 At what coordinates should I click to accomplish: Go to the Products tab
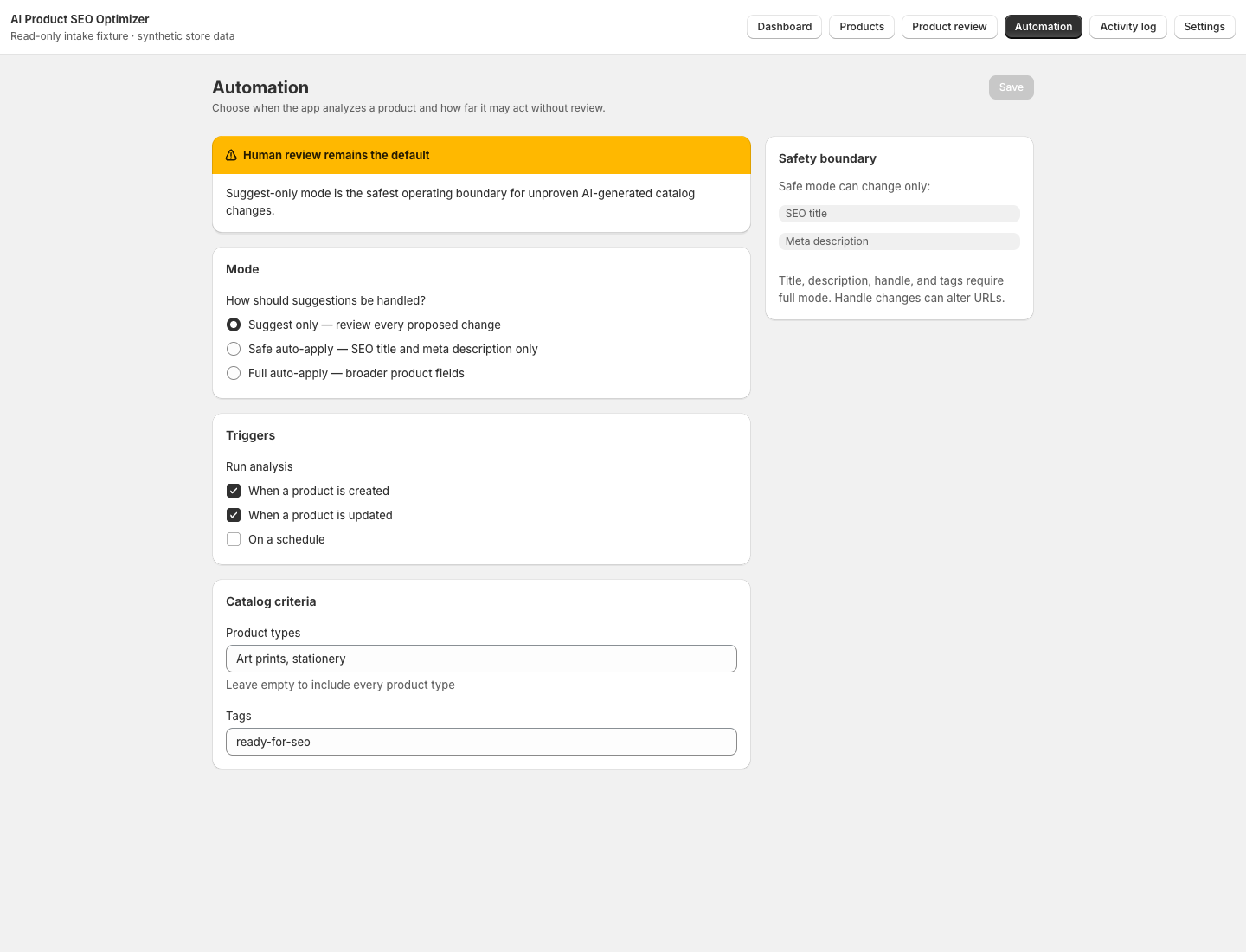click(x=862, y=27)
